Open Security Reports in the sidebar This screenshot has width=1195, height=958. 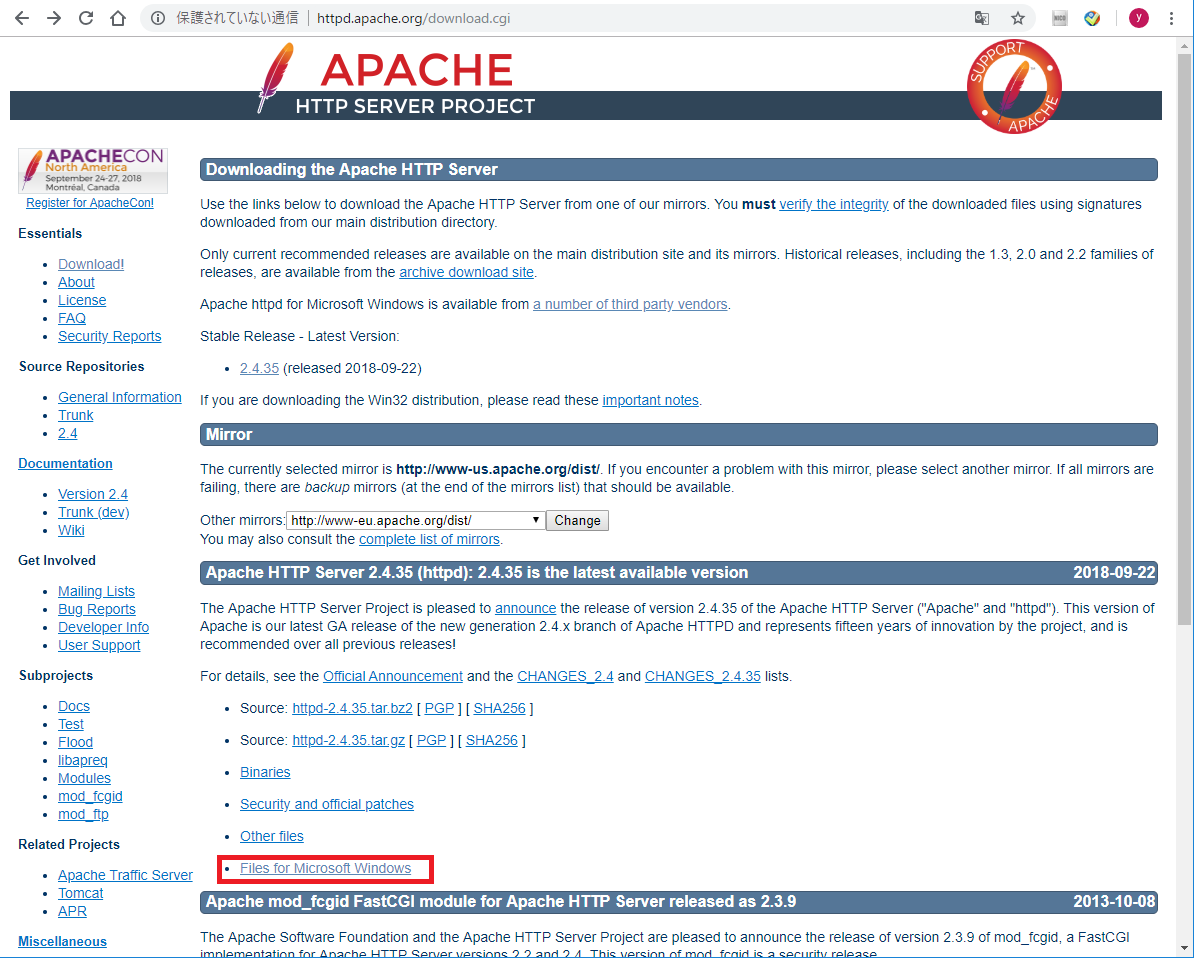(x=109, y=335)
